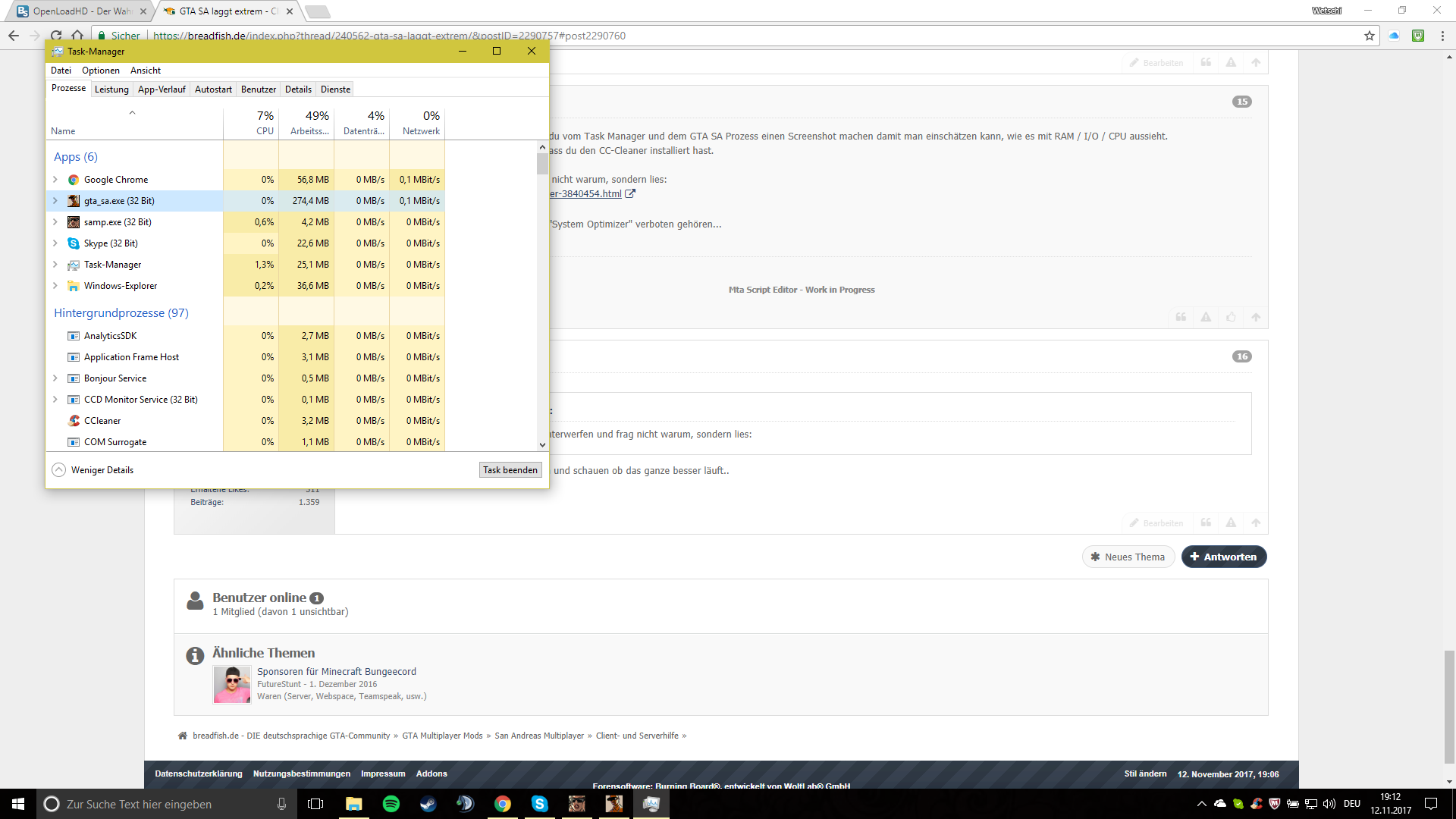This screenshot has width=1456, height=819.
Task: Expand the Google Chrome process group
Action: pyautogui.click(x=55, y=180)
